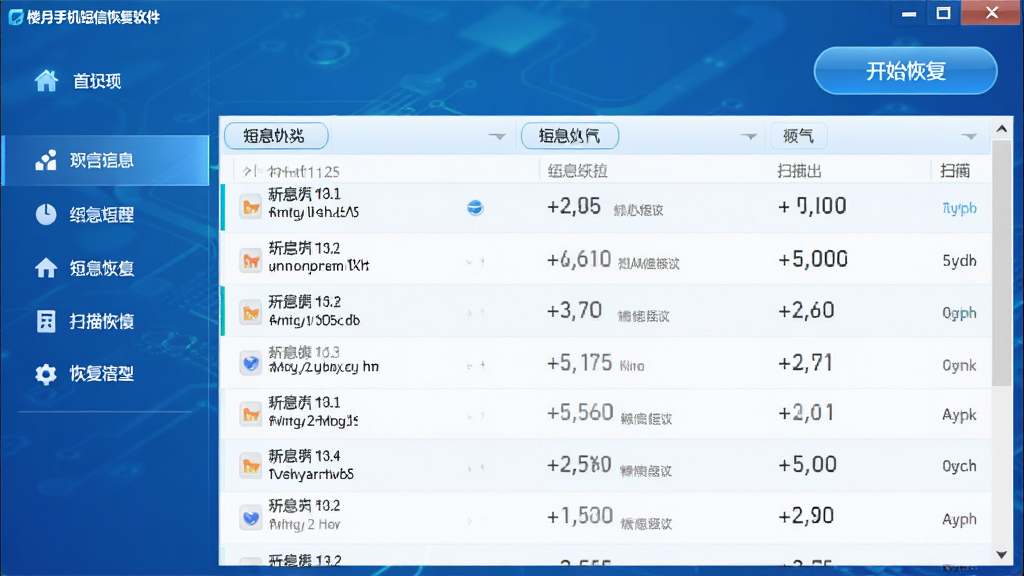Viewport: 1024px width, 576px height.
Task: Open the sidebar item with the clock icon
Action: click(46, 214)
